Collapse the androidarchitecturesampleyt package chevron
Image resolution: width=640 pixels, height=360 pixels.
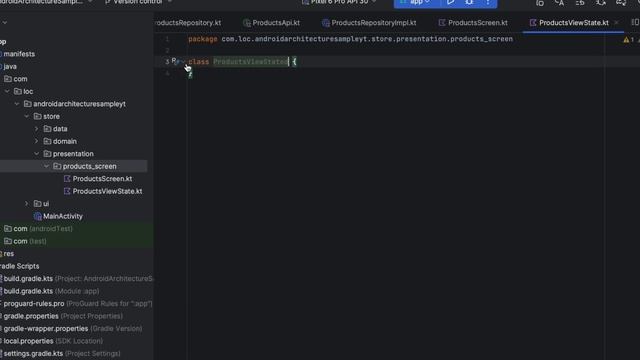[17, 104]
